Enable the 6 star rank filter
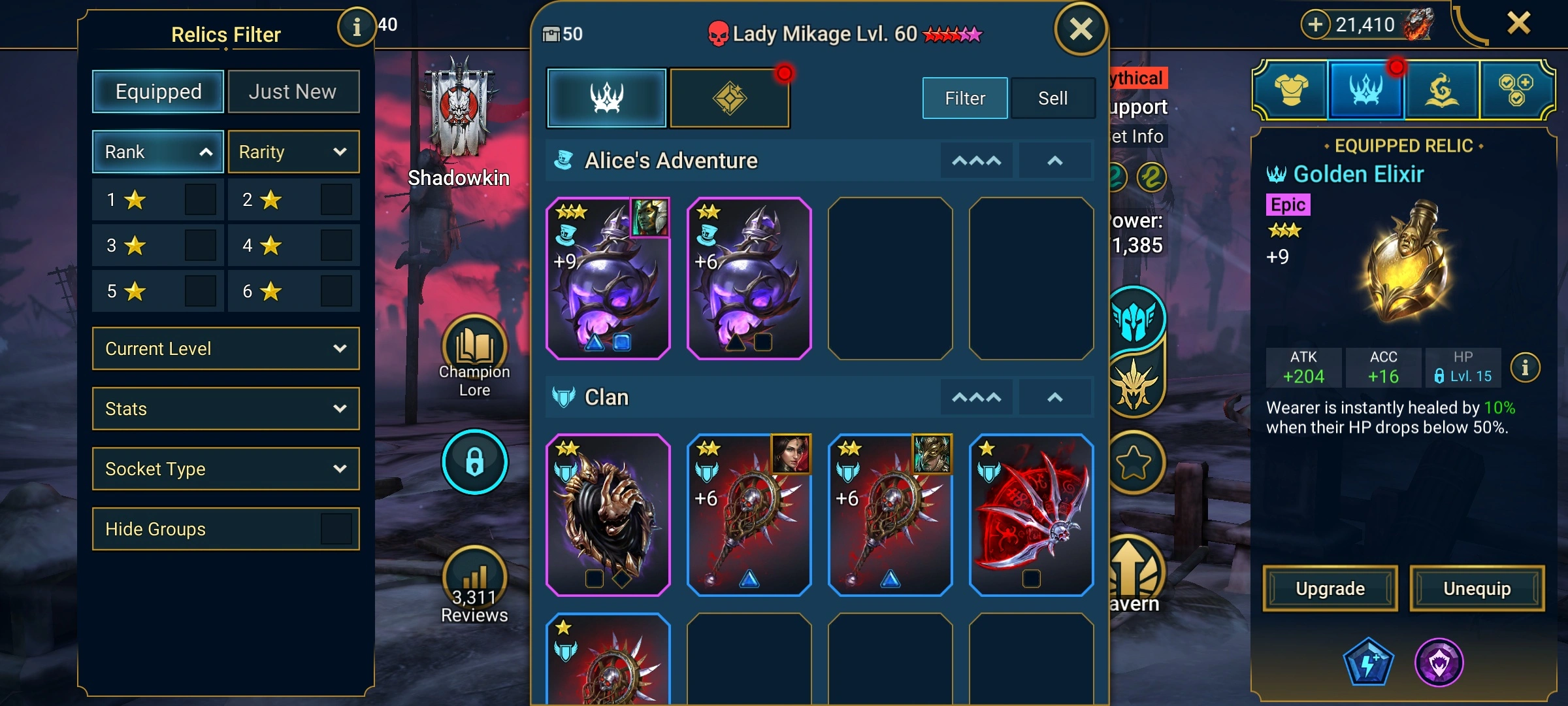 pos(336,291)
